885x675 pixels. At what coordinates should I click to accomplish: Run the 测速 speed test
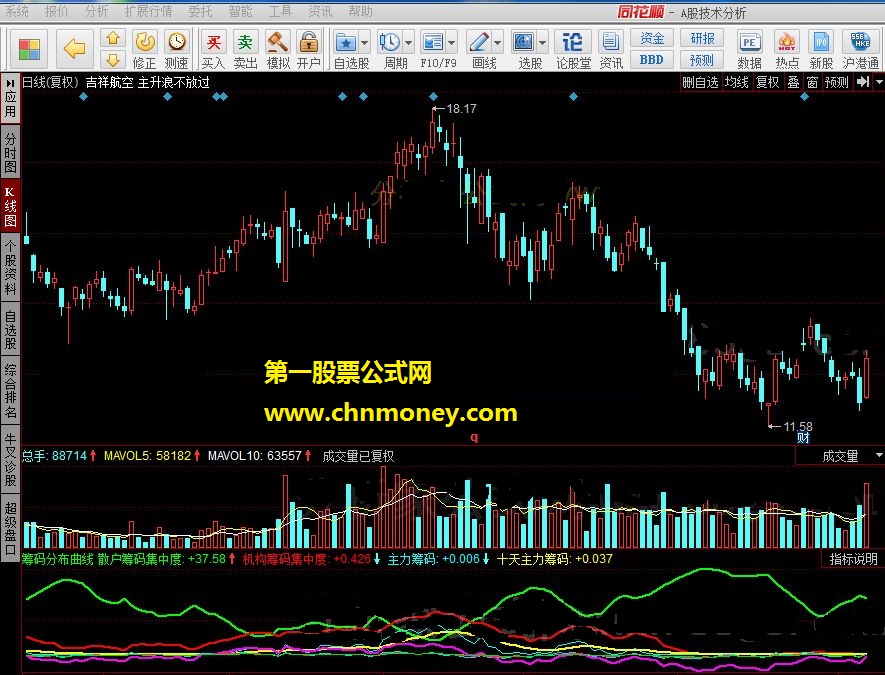177,50
